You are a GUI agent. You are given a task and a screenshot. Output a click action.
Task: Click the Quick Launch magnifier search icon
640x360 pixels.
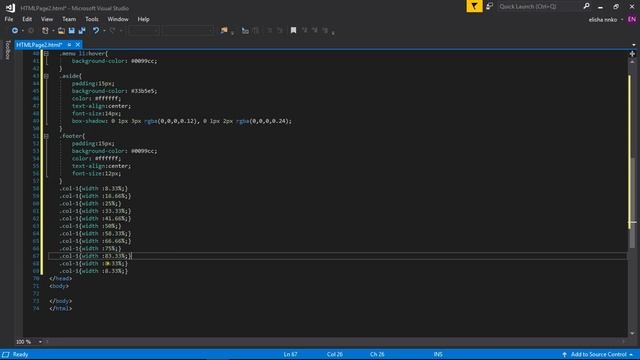point(587,6)
